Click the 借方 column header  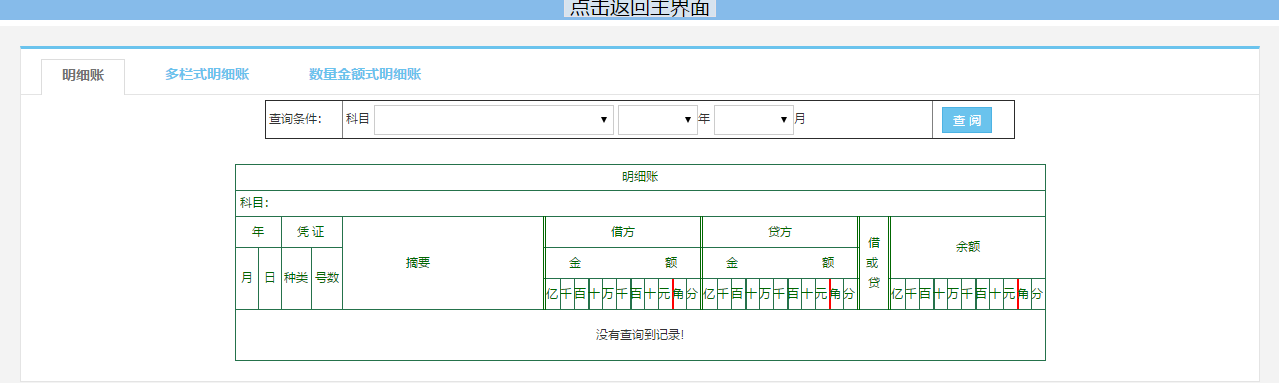coord(623,232)
